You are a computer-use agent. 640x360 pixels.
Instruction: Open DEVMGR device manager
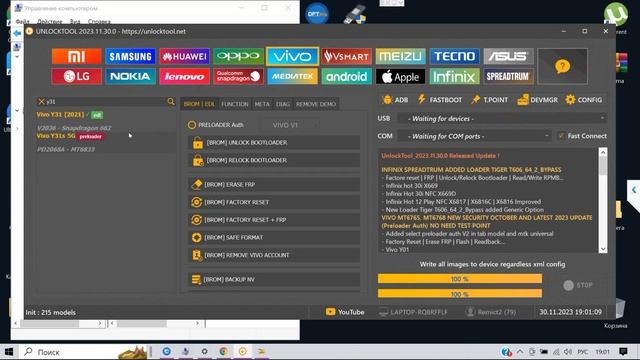[x=537, y=100]
